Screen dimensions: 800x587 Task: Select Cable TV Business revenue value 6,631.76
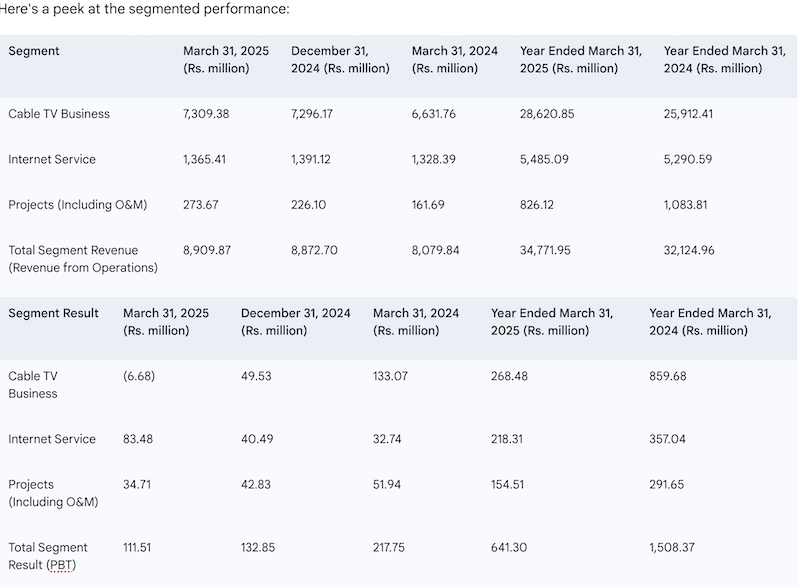pyautogui.click(x=434, y=114)
